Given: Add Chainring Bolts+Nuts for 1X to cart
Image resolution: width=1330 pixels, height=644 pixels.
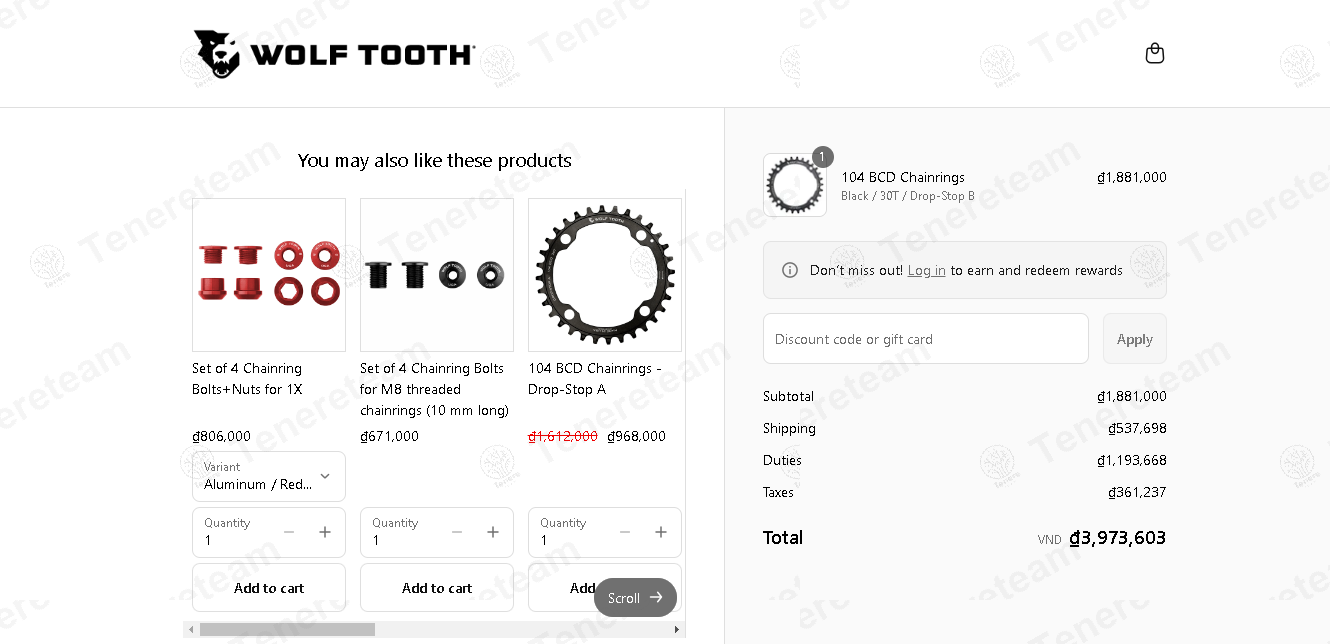Looking at the screenshot, I should tap(268, 588).
